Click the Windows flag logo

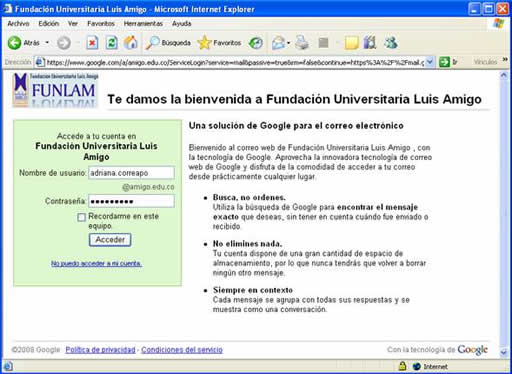tap(499, 23)
